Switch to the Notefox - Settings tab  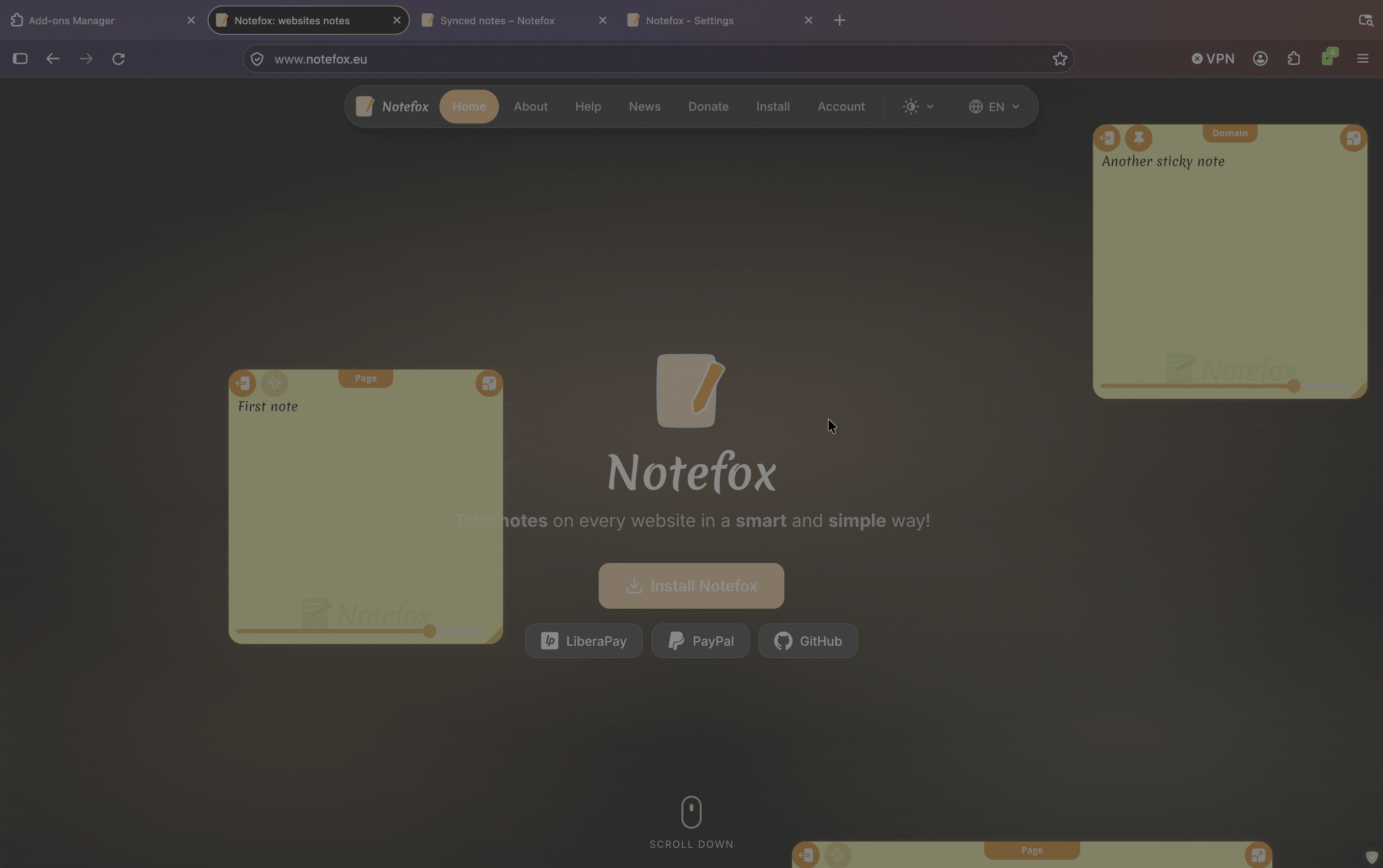pyautogui.click(x=720, y=21)
